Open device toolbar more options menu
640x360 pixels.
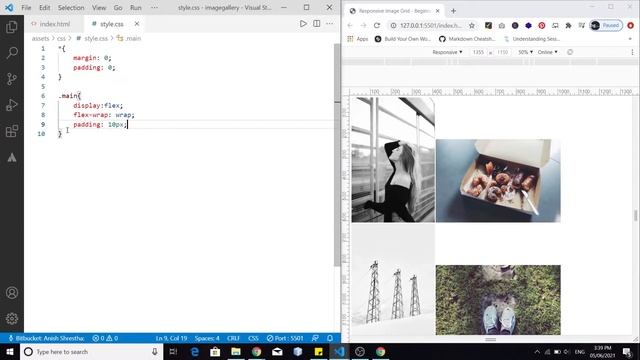[x=632, y=52]
